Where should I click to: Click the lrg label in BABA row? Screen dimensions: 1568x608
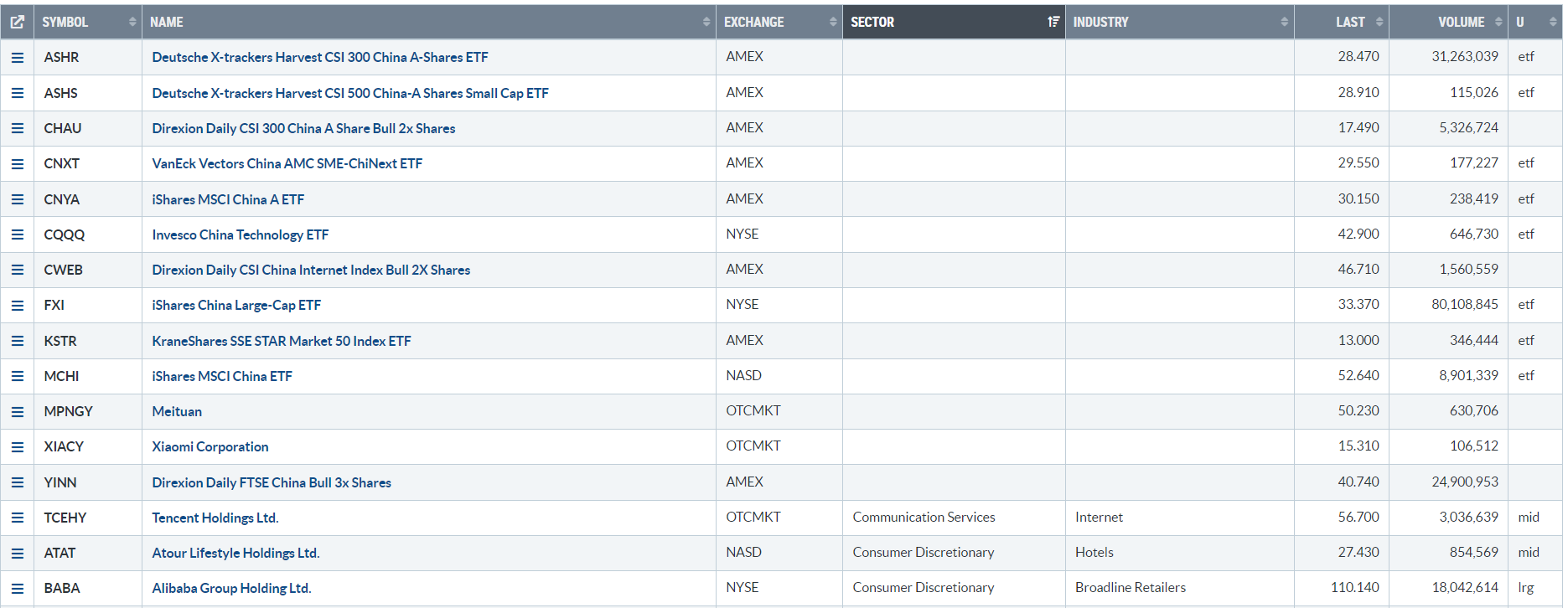(1526, 588)
